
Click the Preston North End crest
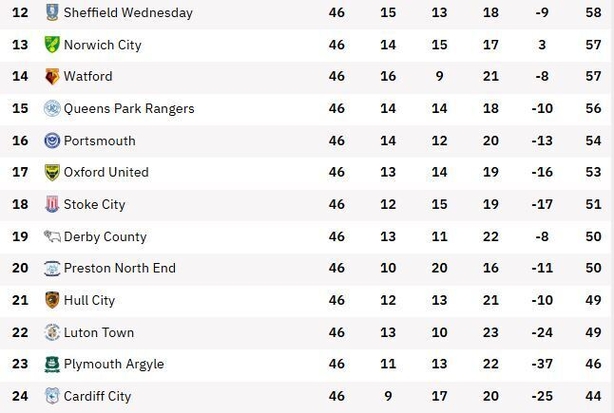click(x=52, y=269)
